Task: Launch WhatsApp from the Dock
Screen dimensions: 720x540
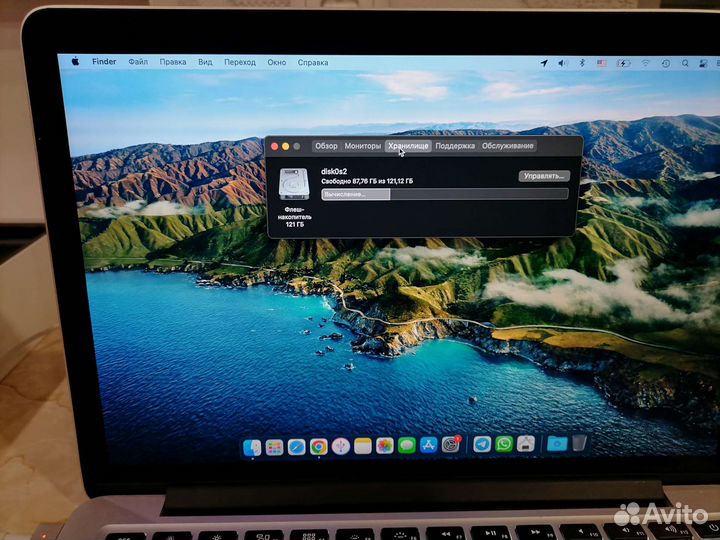Action: pos(504,444)
